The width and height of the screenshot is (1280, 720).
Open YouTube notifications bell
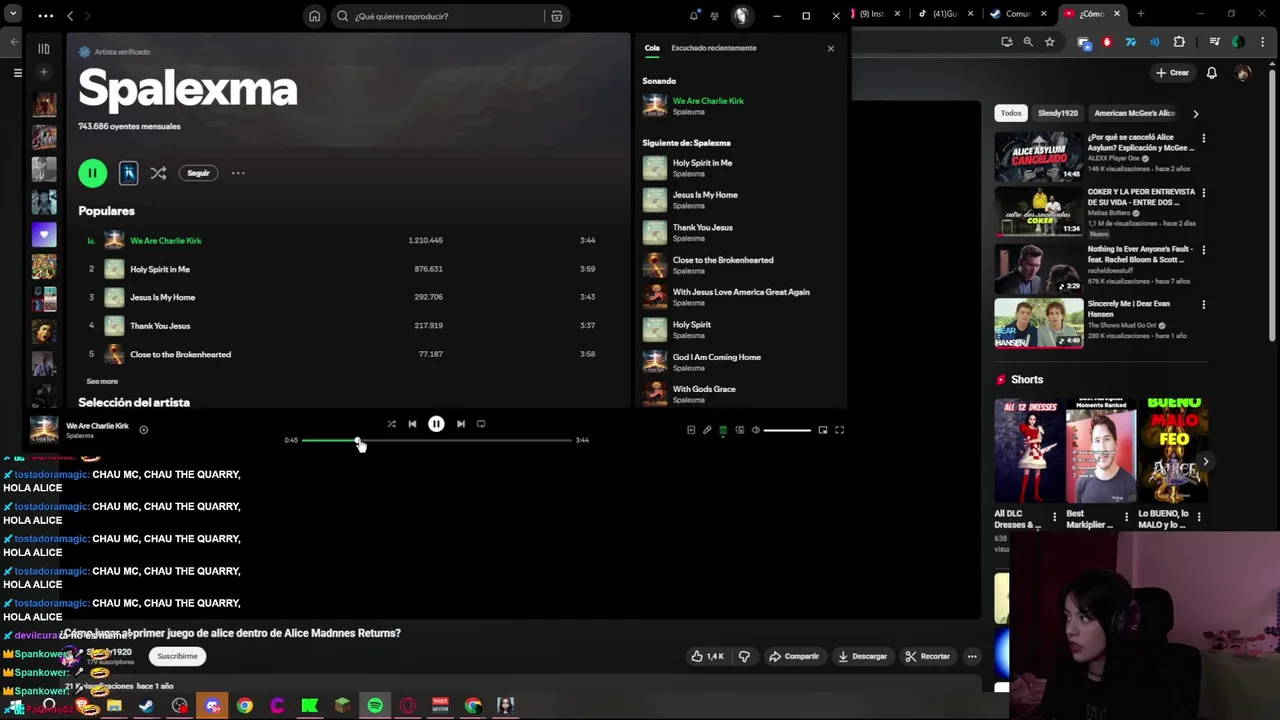coord(1211,73)
